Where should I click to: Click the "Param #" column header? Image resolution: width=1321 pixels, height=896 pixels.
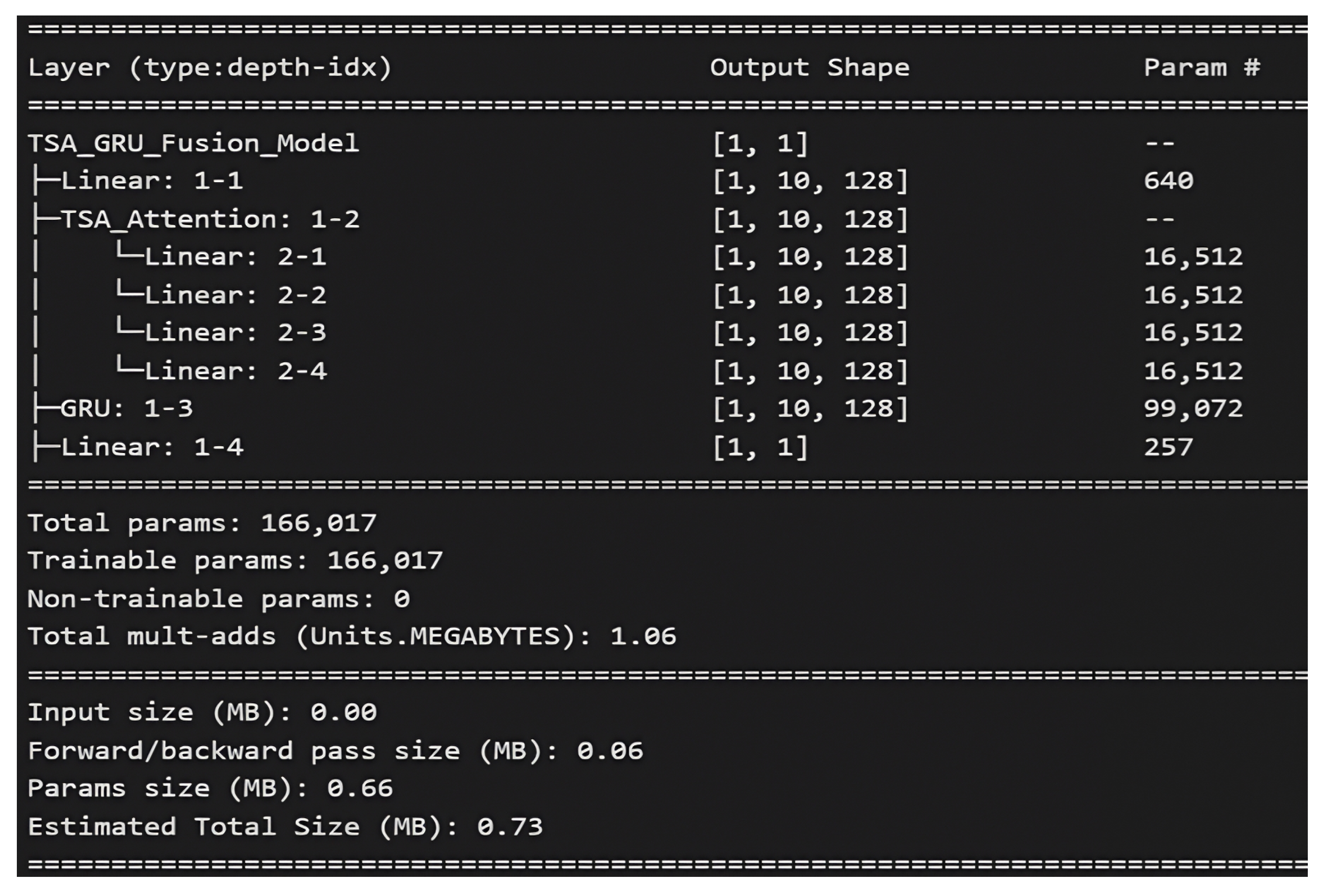[x=1202, y=68]
